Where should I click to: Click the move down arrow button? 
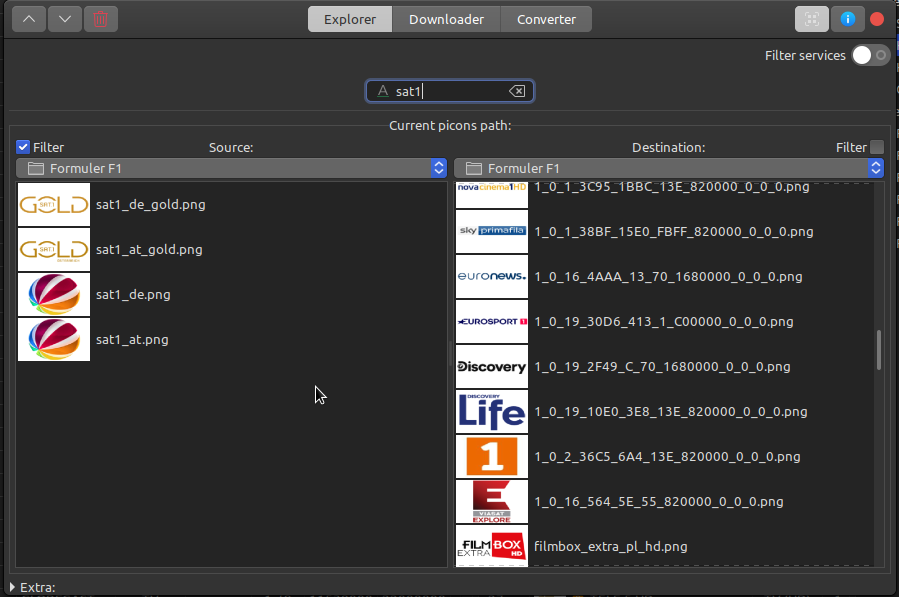pyautogui.click(x=65, y=19)
